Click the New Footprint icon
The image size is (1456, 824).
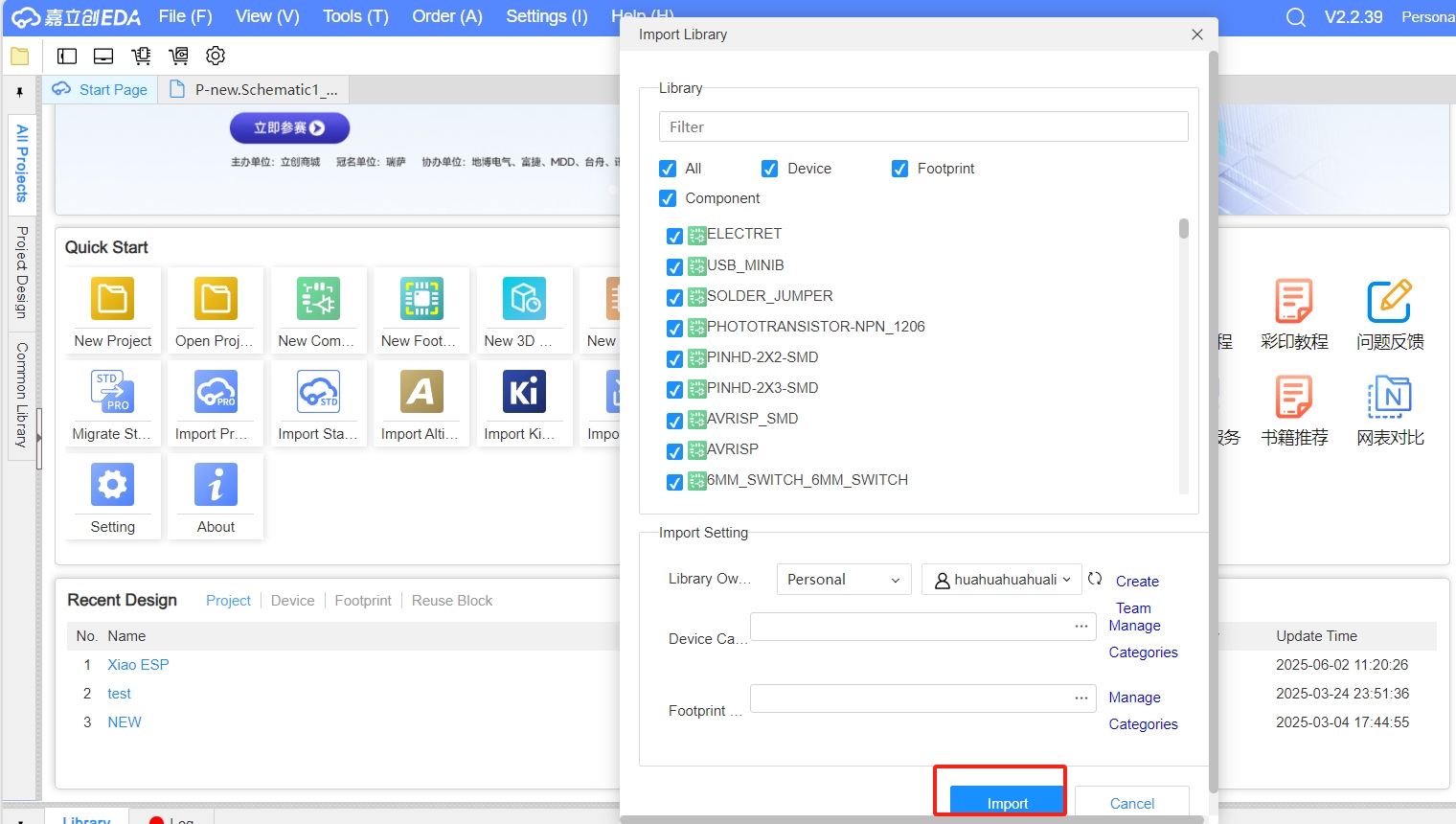tap(421, 299)
